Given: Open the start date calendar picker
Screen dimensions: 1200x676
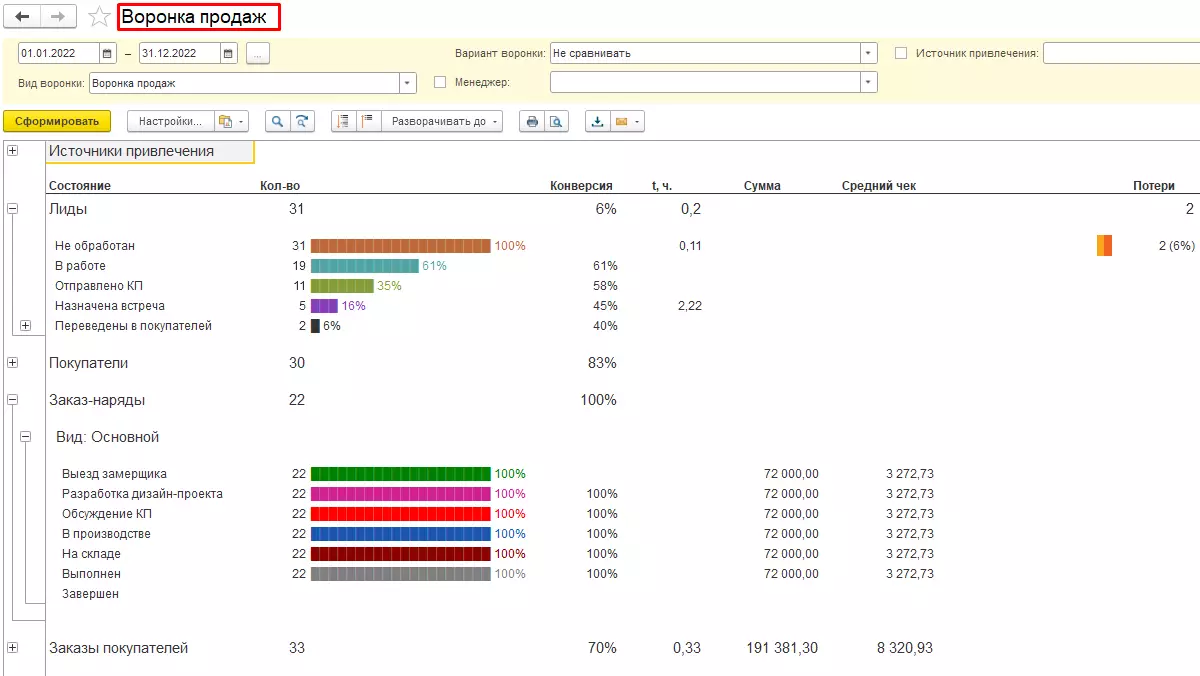Looking at the screenshot, I should [108, 54].
